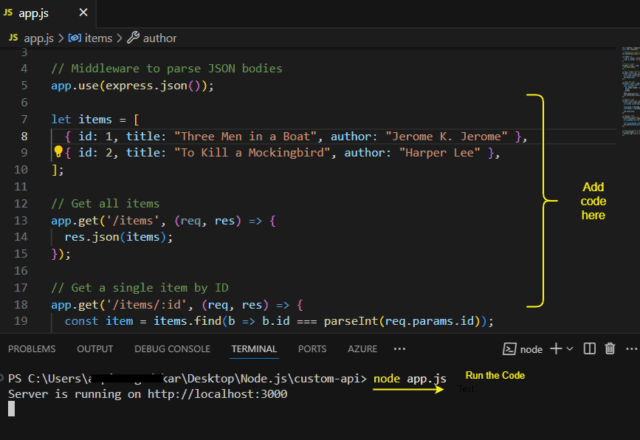The width and height of the screenshot is (640, 440).
Task: Open more panel tabs ellipsis menu
Action: coord(400,349)
